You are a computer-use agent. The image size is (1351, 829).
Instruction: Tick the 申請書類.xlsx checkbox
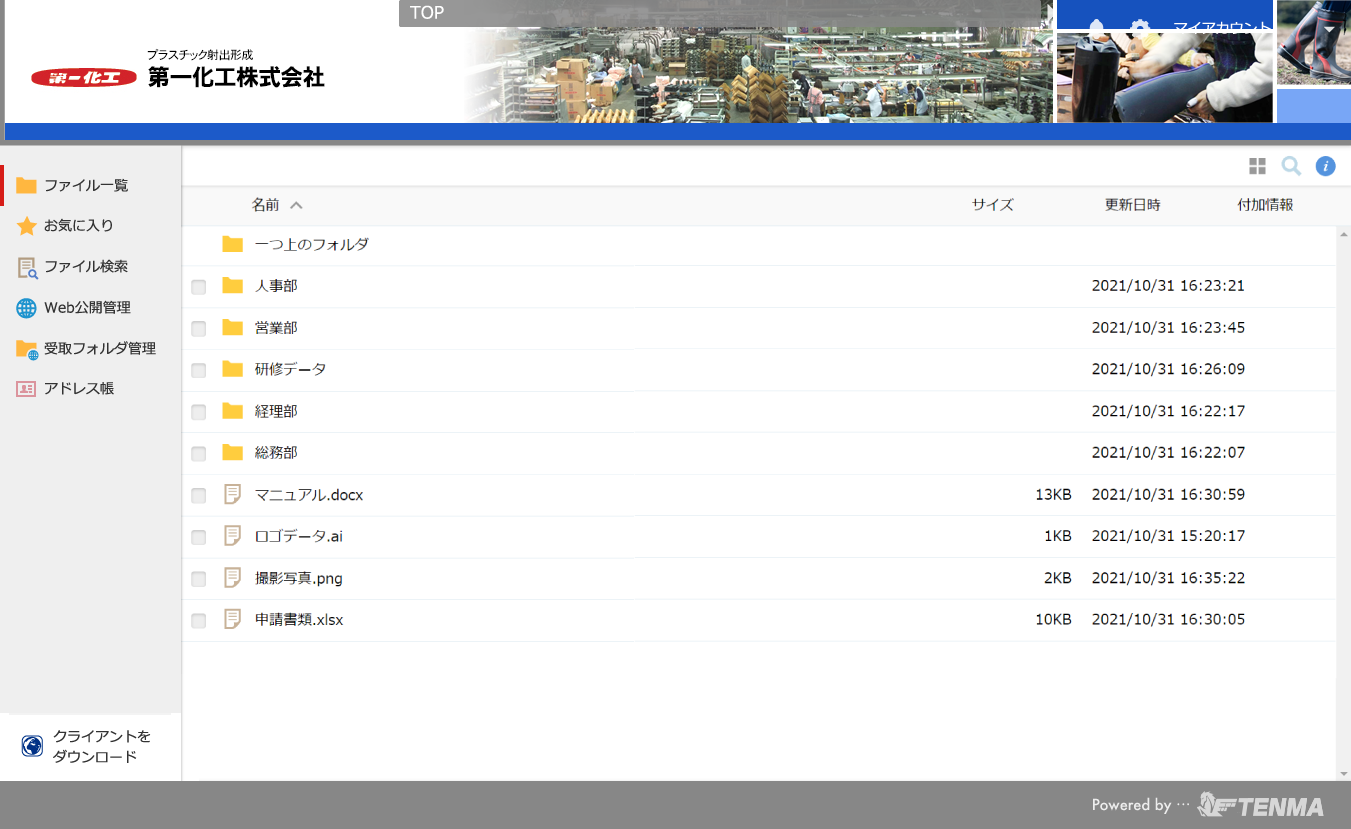pos(199,621)
